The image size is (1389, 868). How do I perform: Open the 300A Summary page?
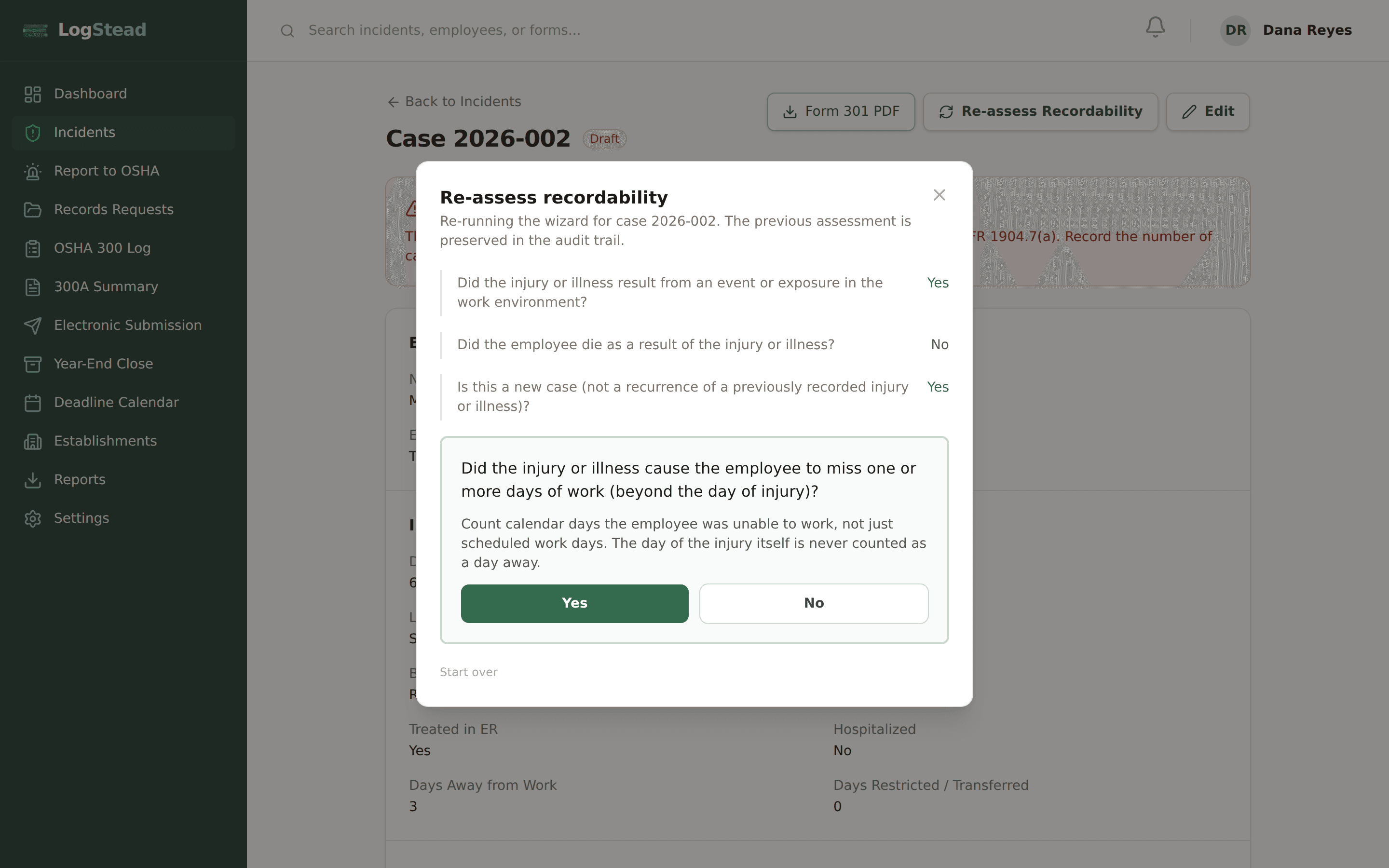(123, 286)
